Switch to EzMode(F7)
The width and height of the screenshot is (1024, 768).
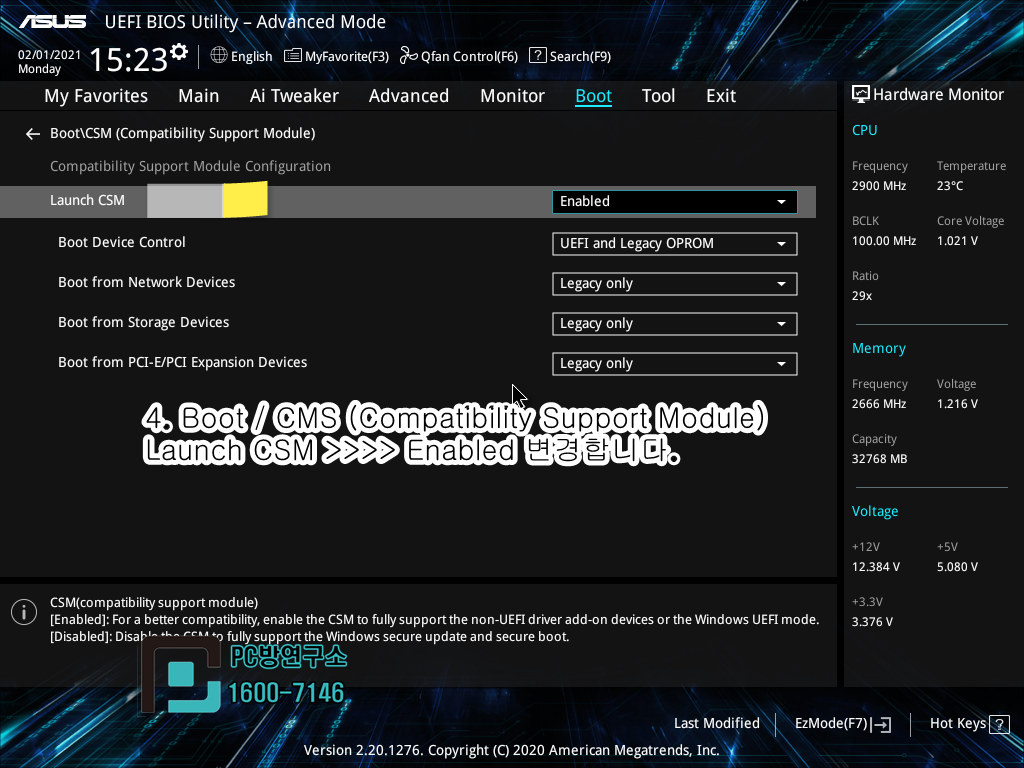(x=843, y=724)
